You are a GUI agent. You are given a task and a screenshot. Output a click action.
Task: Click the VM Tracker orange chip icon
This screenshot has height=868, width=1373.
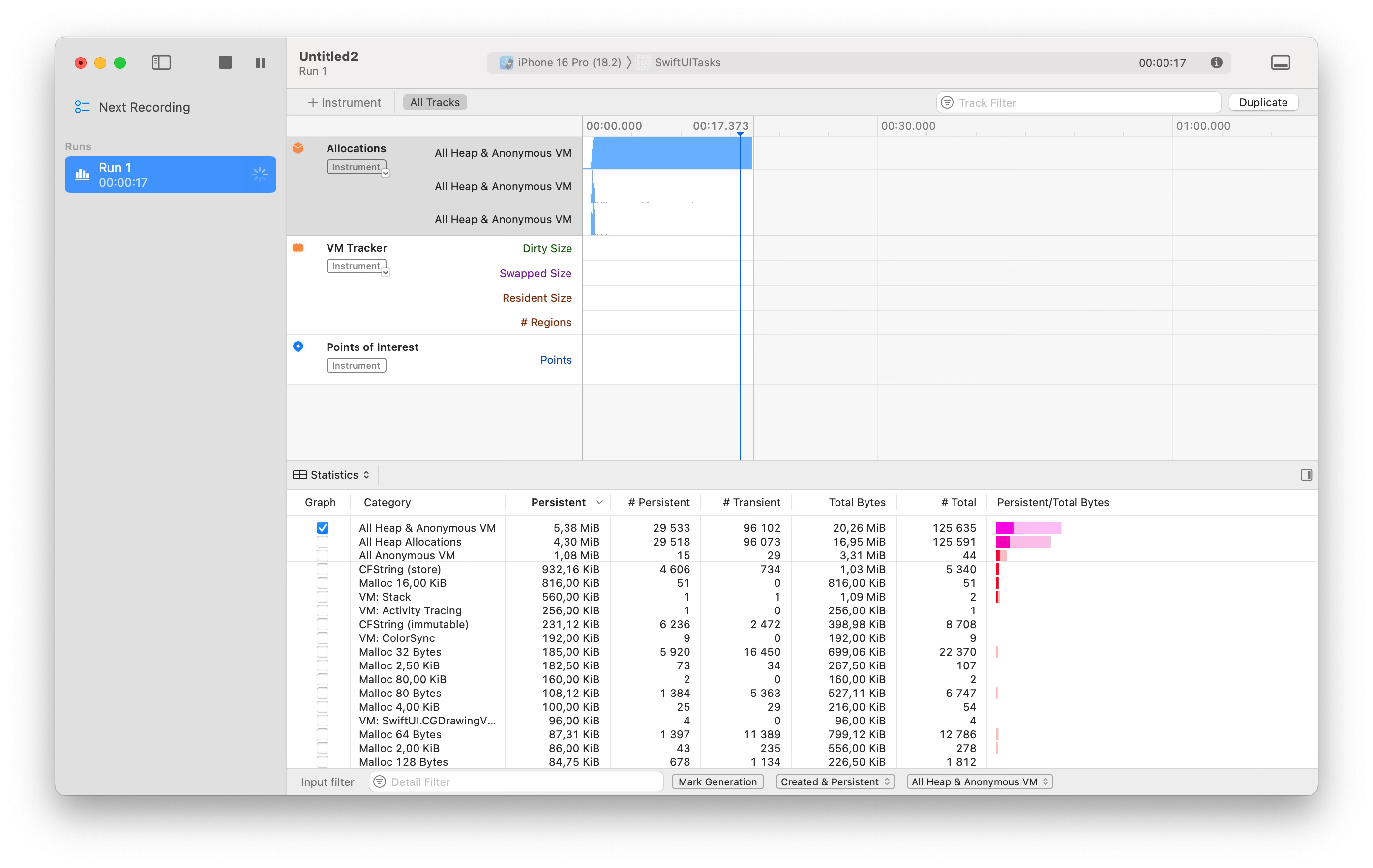tap(298, 247)
